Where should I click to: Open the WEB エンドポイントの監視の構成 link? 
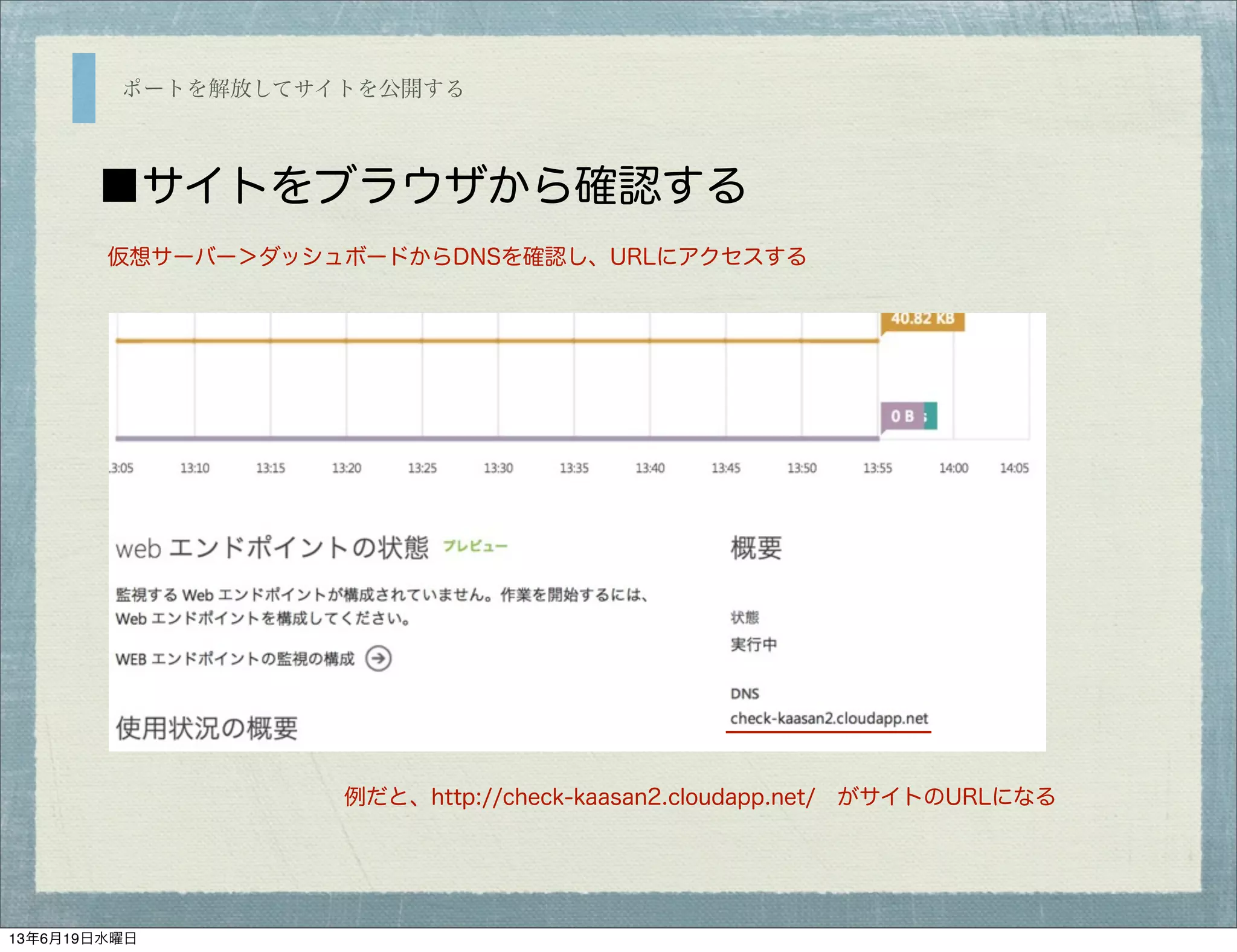point(235,659)
